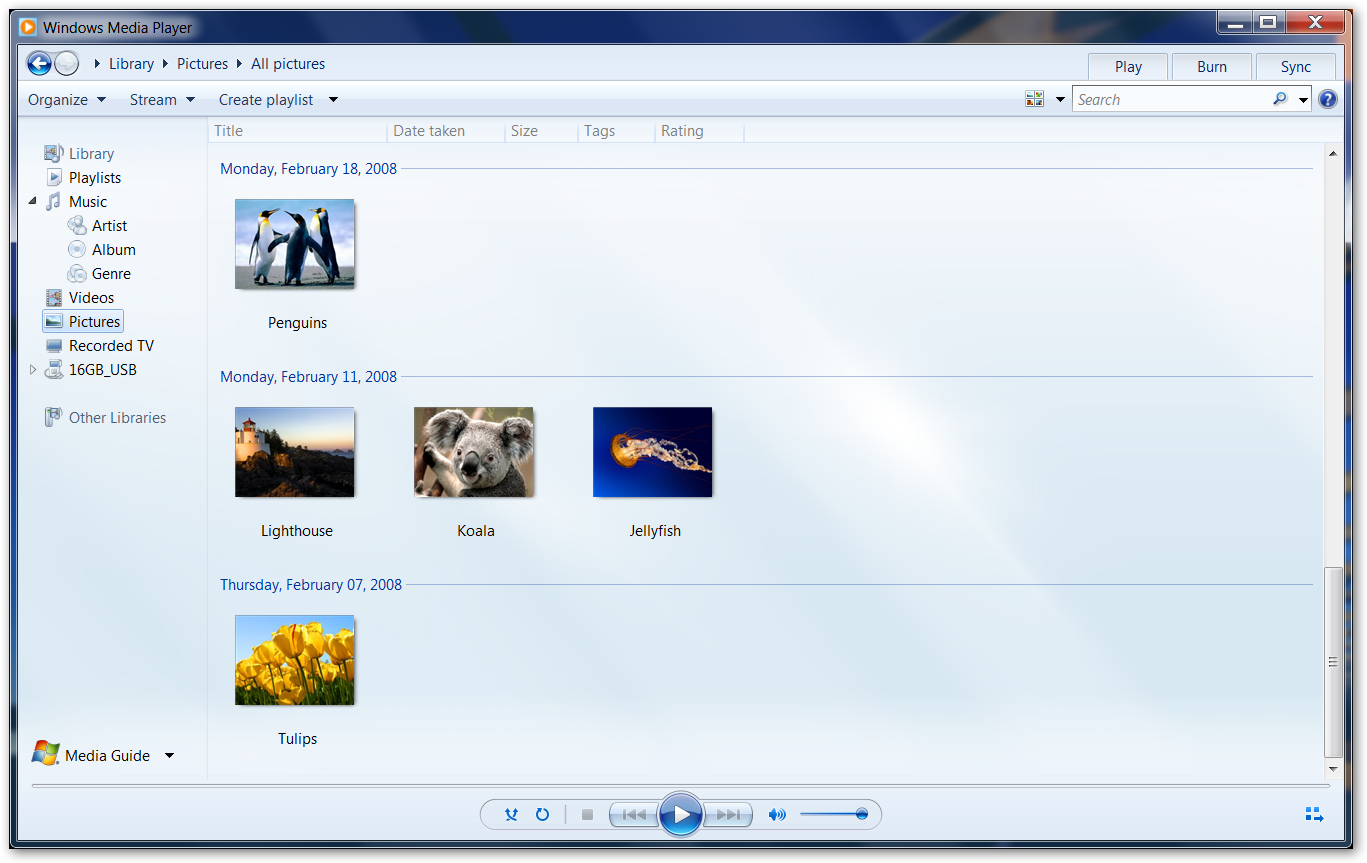1367x863 pixels.
Task: Click the Genre icon in navigation pane
Action: click(77, 274)
